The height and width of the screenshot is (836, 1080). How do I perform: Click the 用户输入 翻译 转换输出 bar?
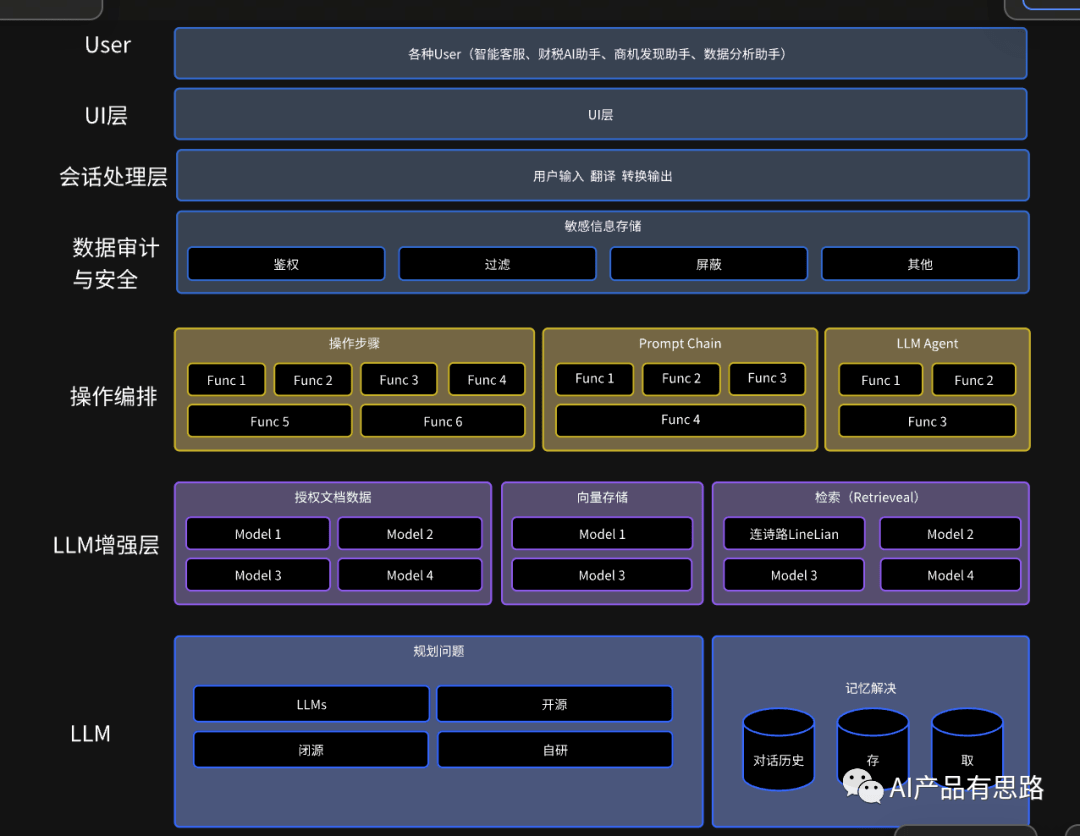[603, 176]
